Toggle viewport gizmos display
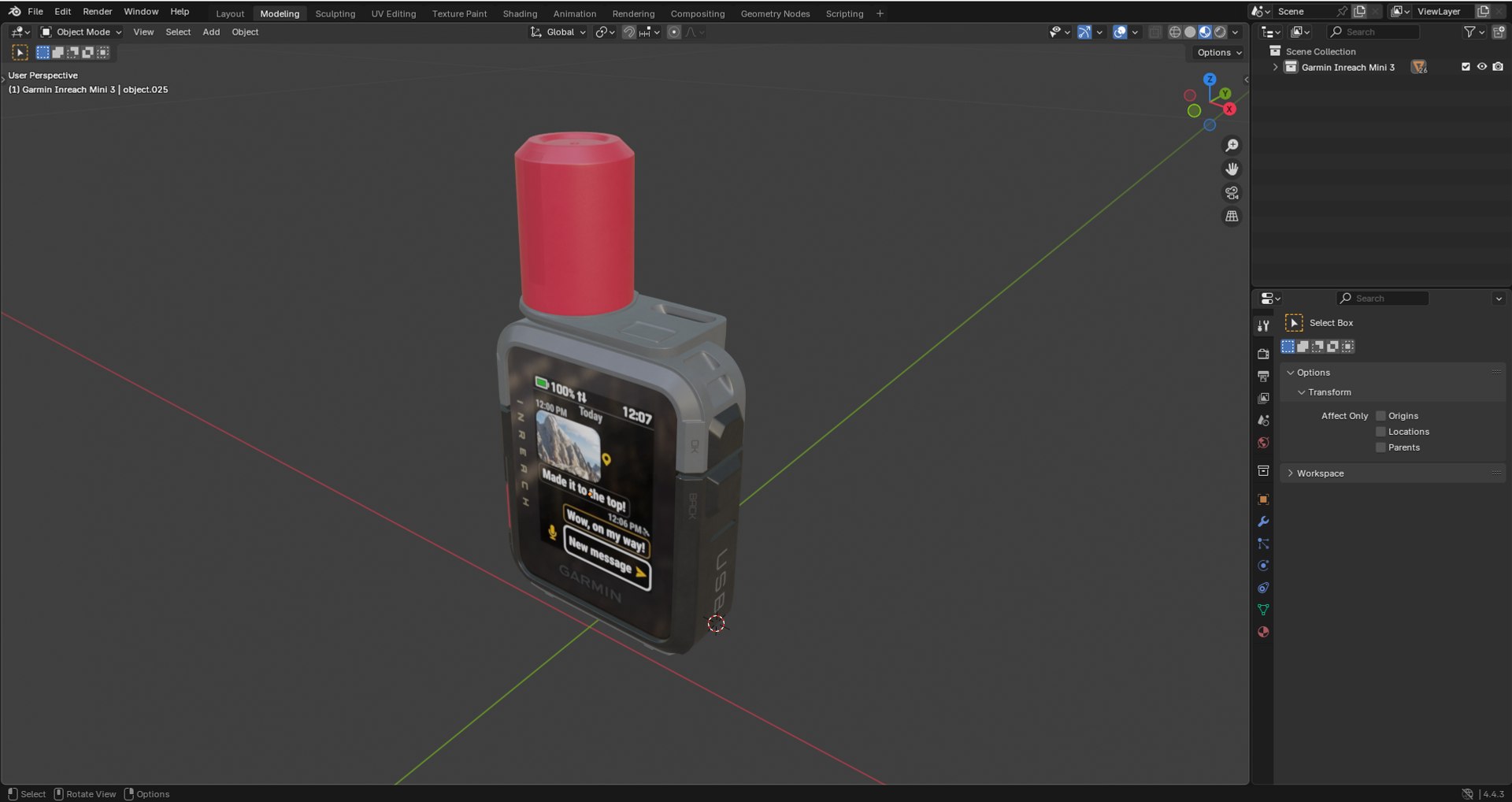This screenshot has width=1512, height=802. (x=1084, y=32)
